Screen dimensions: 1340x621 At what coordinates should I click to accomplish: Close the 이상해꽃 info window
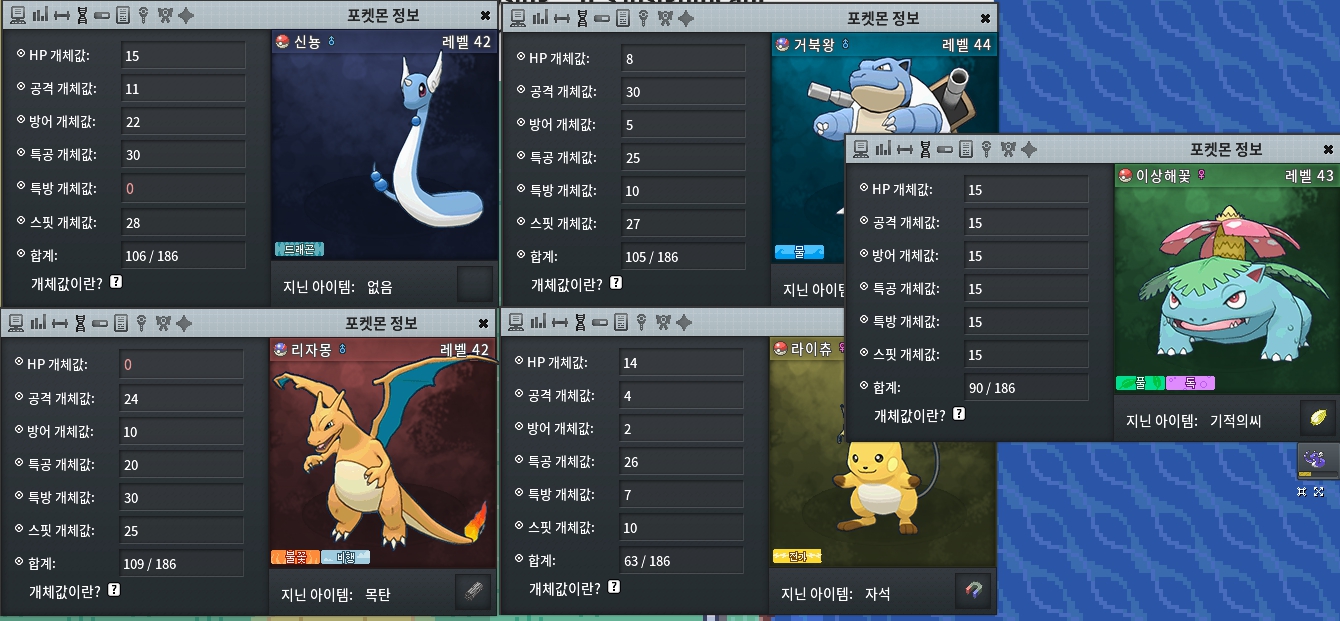pos(1328,149)
